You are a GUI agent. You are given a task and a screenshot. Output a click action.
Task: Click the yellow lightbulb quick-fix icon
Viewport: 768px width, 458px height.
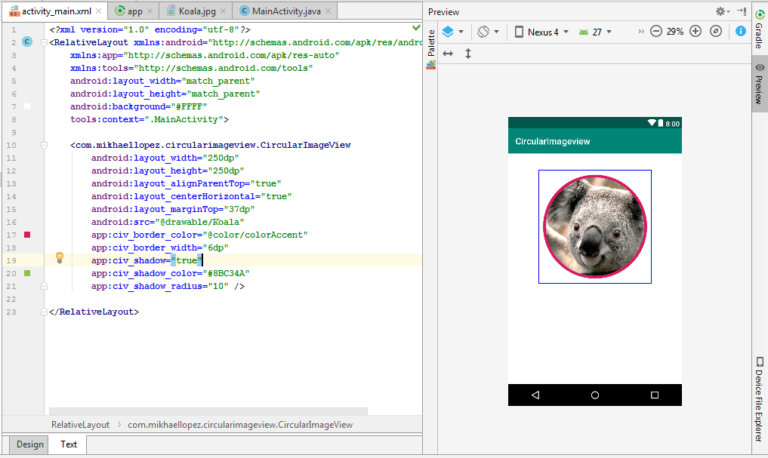pos(59,258)
